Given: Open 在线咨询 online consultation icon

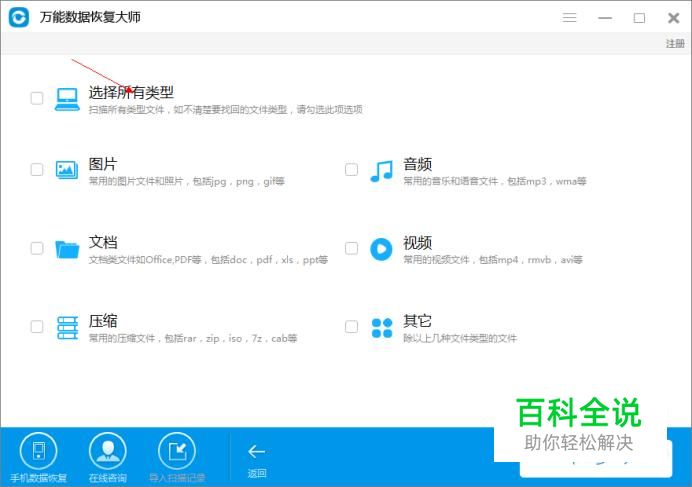Looking at the screenshot, I should (108, 451).
